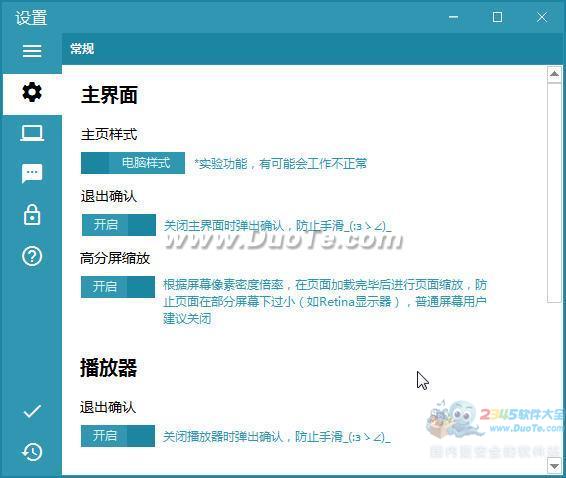This screenshot has height=478, width=566.
Task: Toggle 播放器 退出确认 开启 switch
Action: [118, 436]
